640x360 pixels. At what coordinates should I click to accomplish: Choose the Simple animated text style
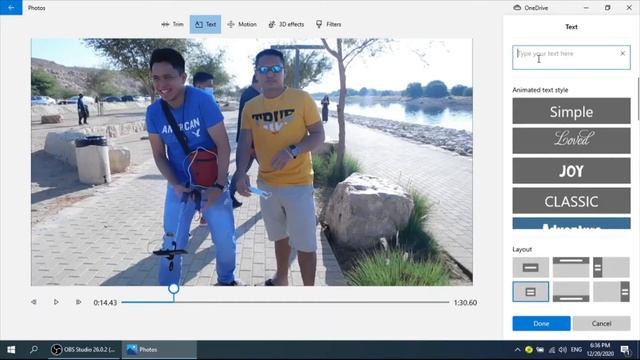(x=571, y=111)
